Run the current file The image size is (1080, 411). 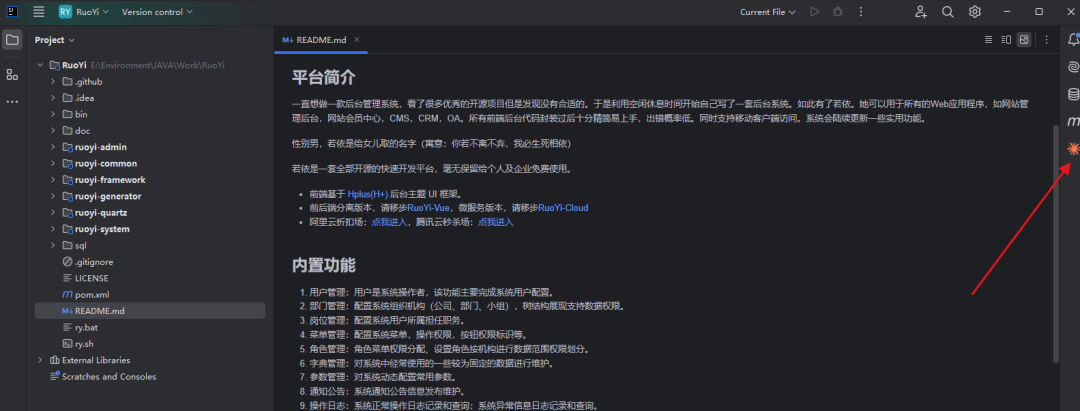[x=815, y=12]
